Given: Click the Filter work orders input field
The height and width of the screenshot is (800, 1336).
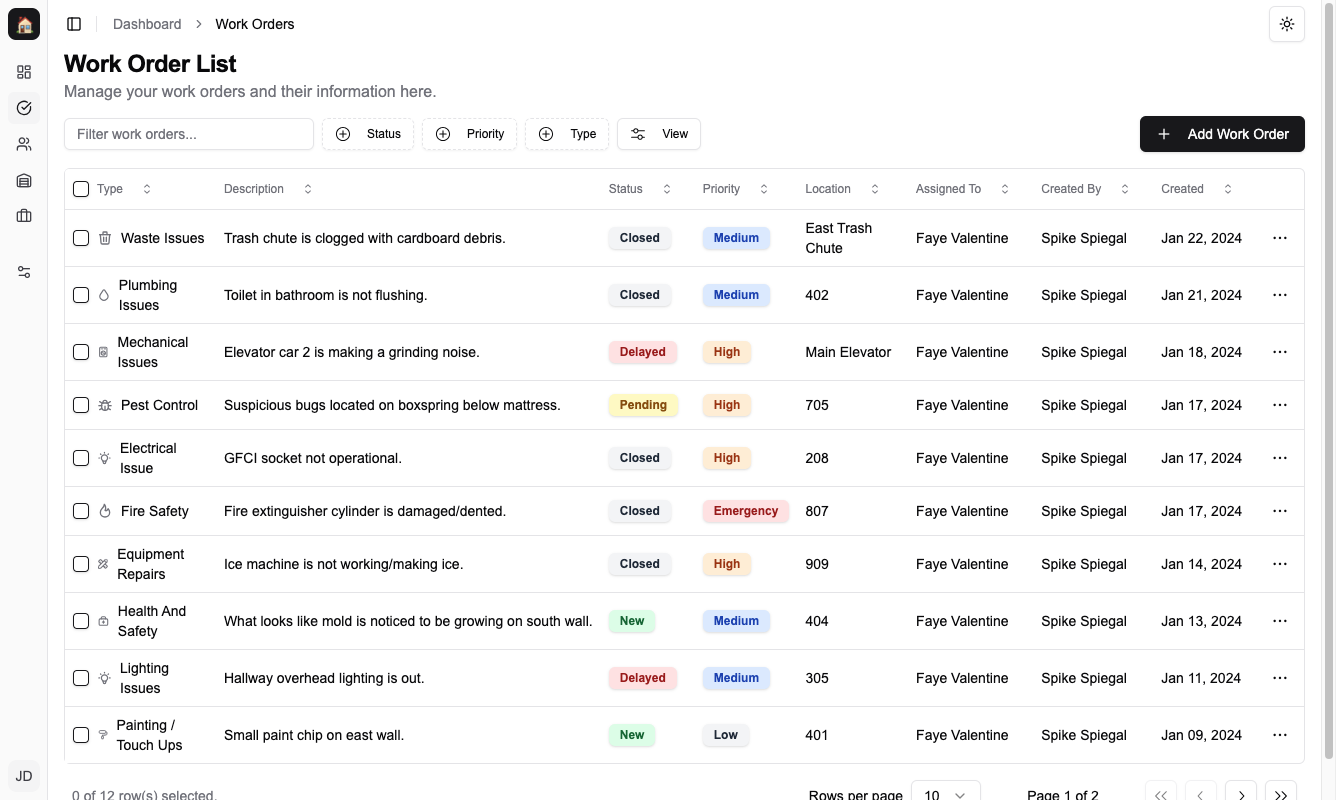Looking at the screenshot, I should click(x=189, y=134).
